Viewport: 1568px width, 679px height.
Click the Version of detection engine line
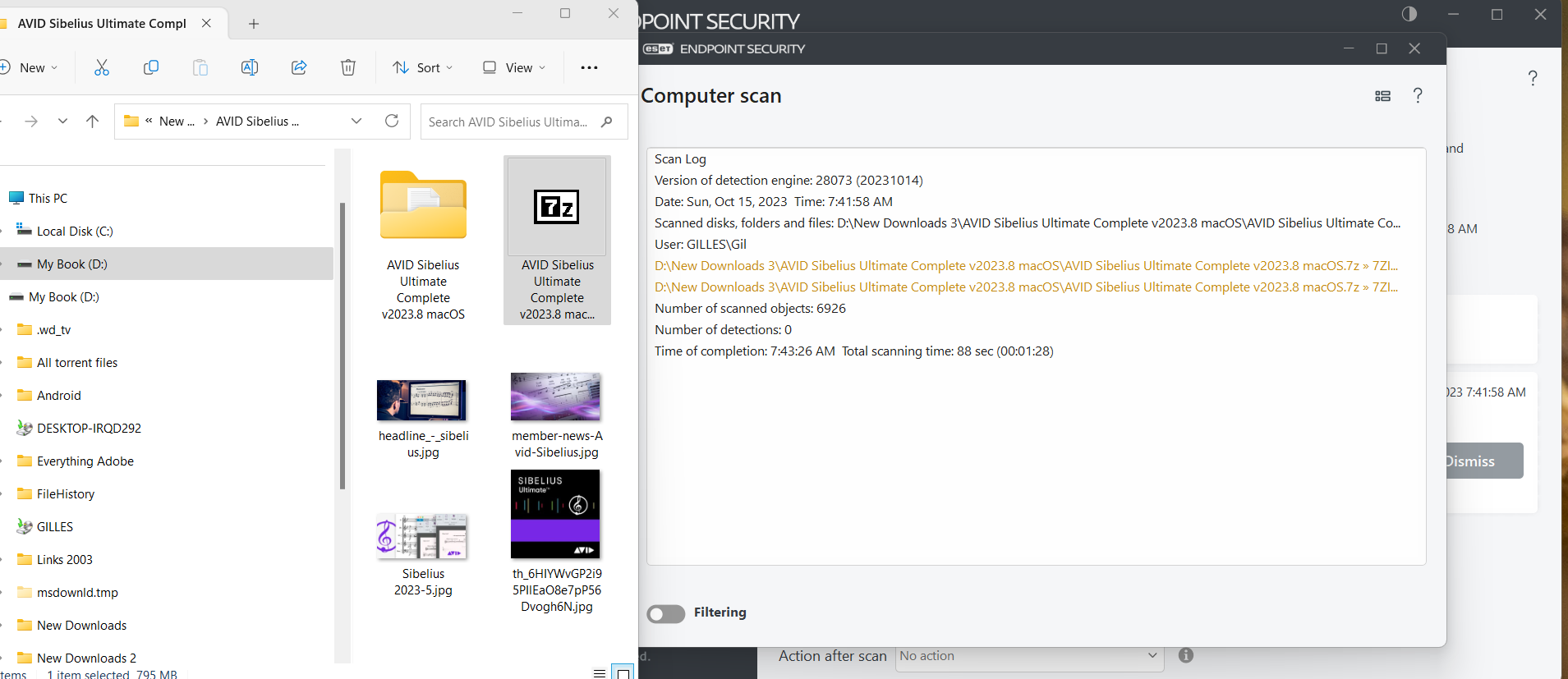pos(789,180)
